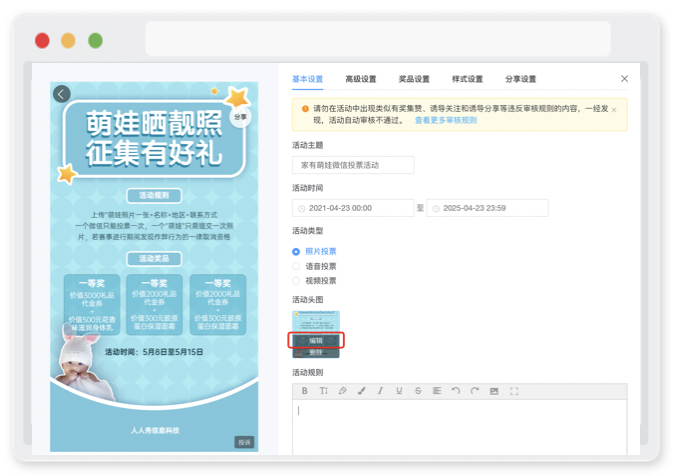Open the font size tool

point(323,391)
